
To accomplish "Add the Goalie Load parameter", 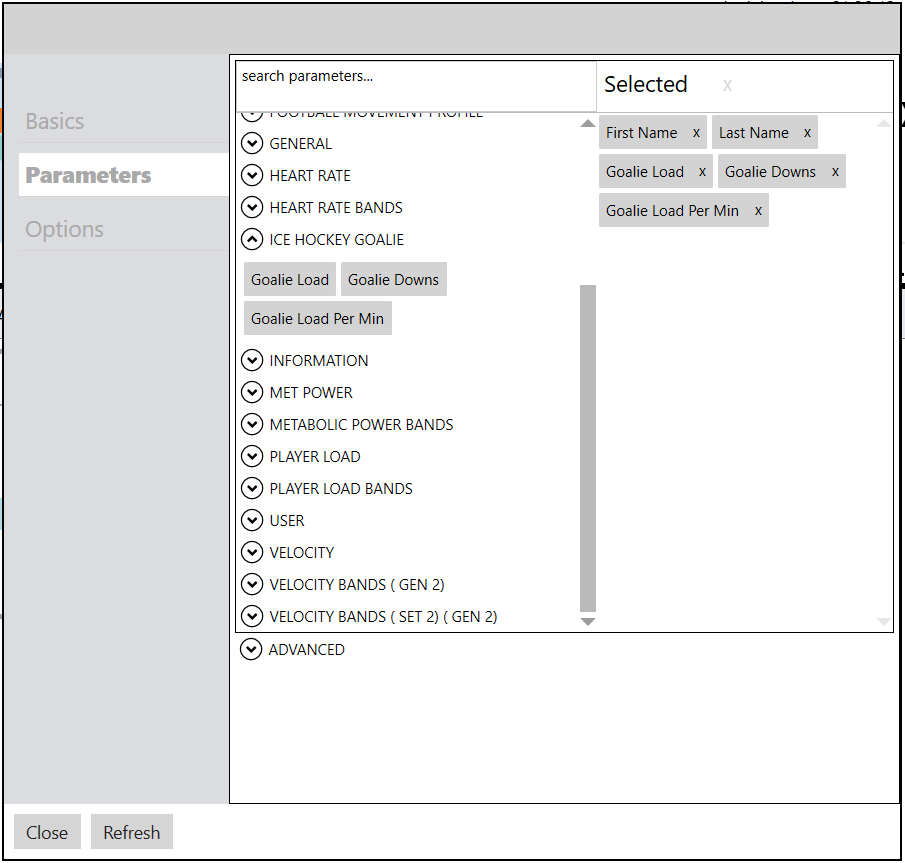I will (x=289, y=279).
